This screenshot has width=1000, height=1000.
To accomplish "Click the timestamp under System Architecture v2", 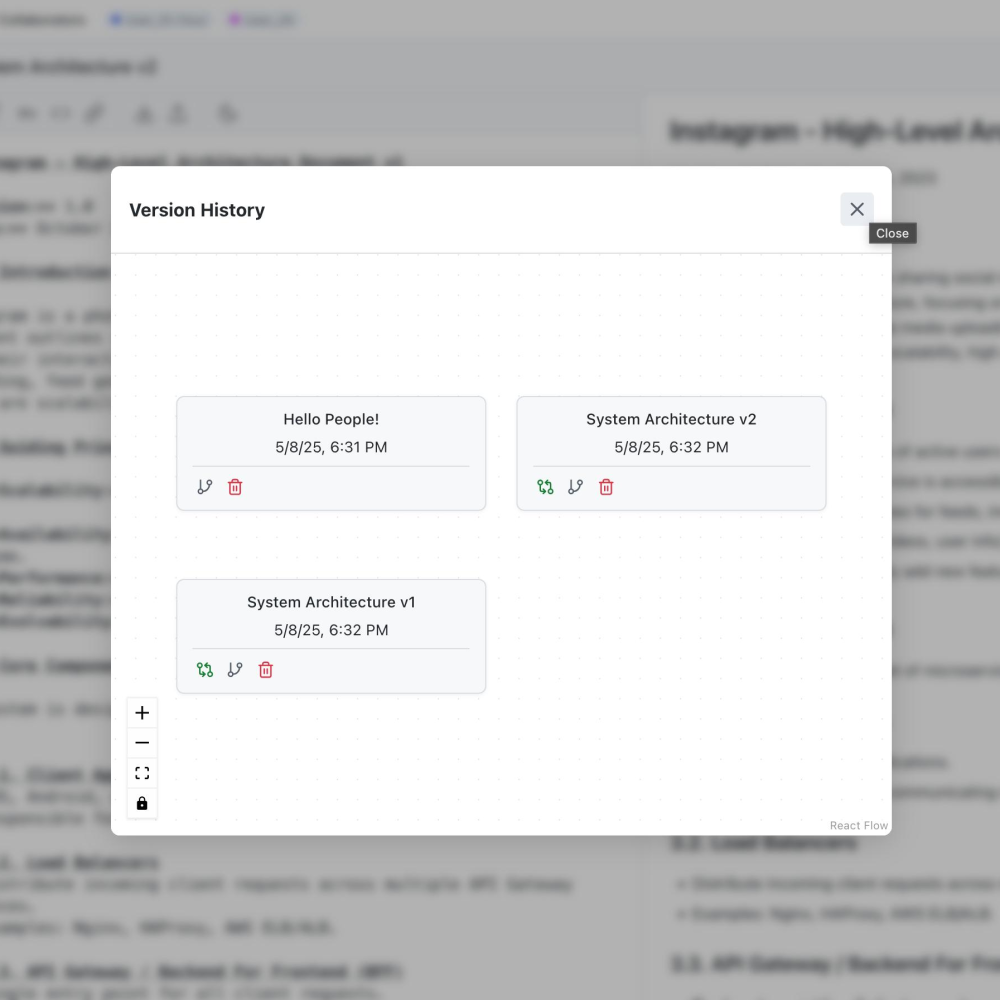I will (x=671, y=447).
